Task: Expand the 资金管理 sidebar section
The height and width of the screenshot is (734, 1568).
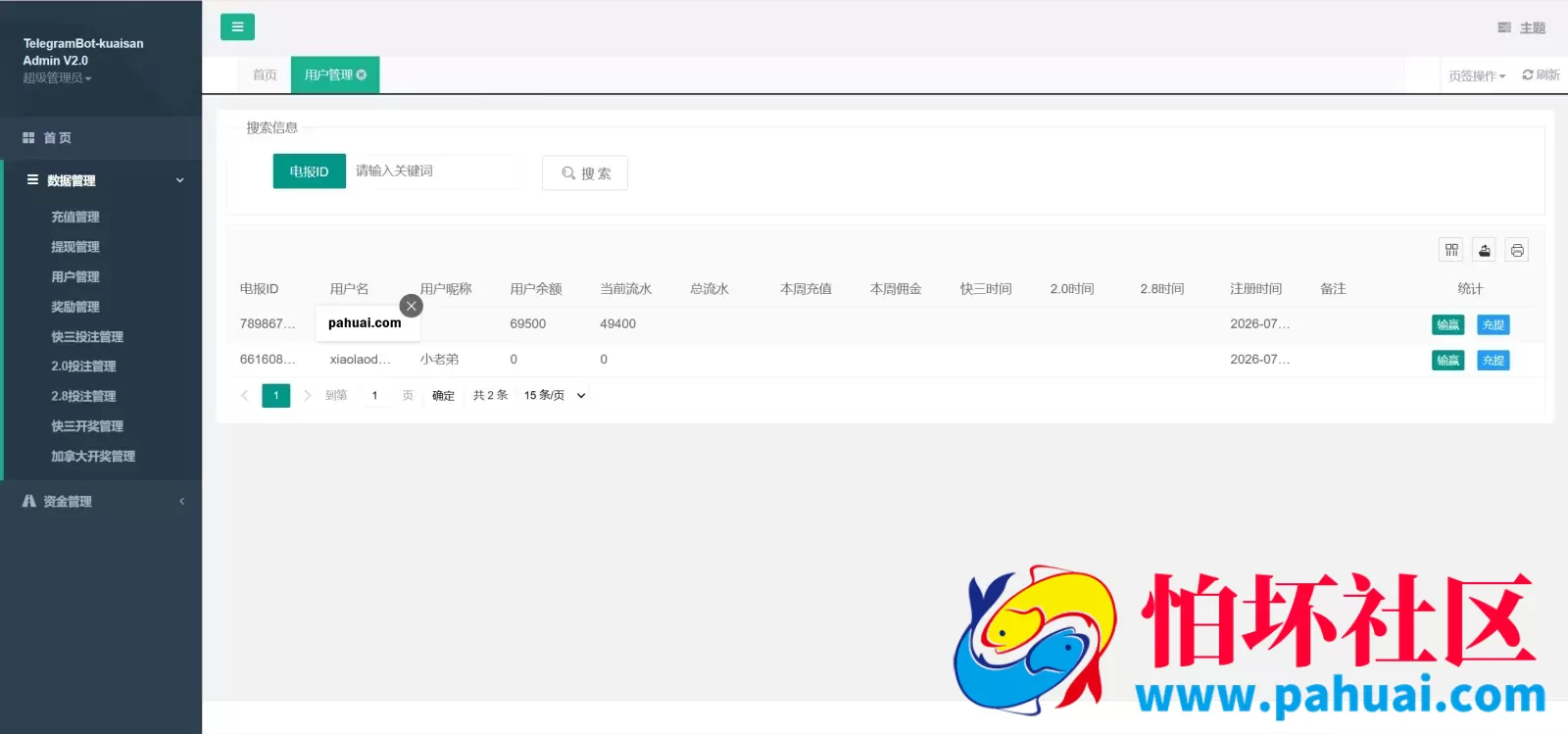Action: click(101, 501)
